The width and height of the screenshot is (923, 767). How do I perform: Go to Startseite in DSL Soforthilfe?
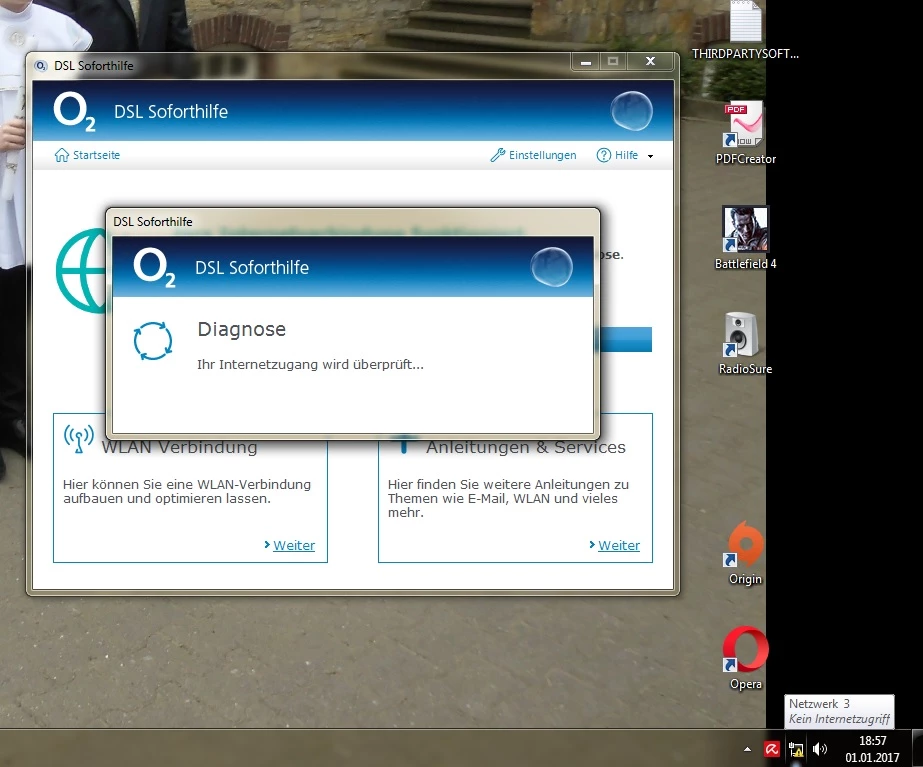(87, 155)
